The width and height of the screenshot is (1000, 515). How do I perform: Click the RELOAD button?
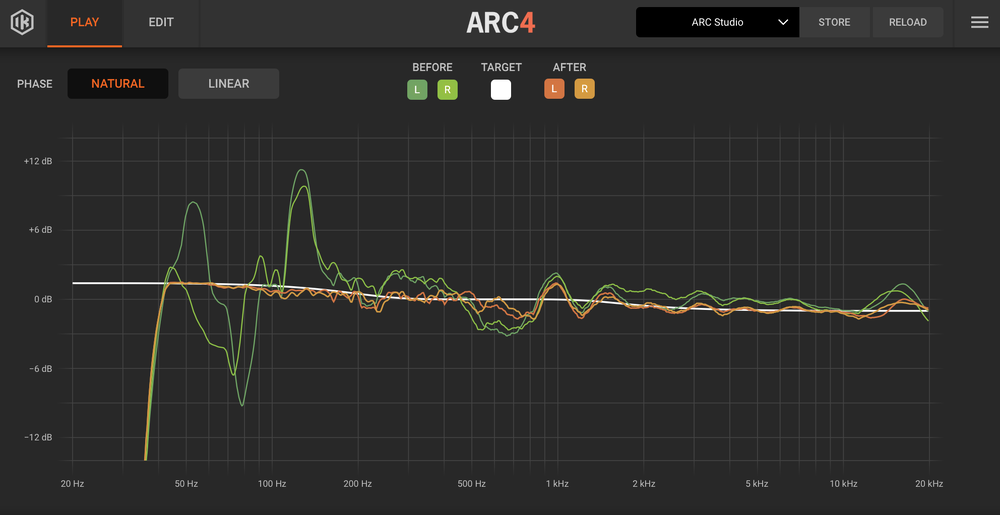tap(908, 22)
